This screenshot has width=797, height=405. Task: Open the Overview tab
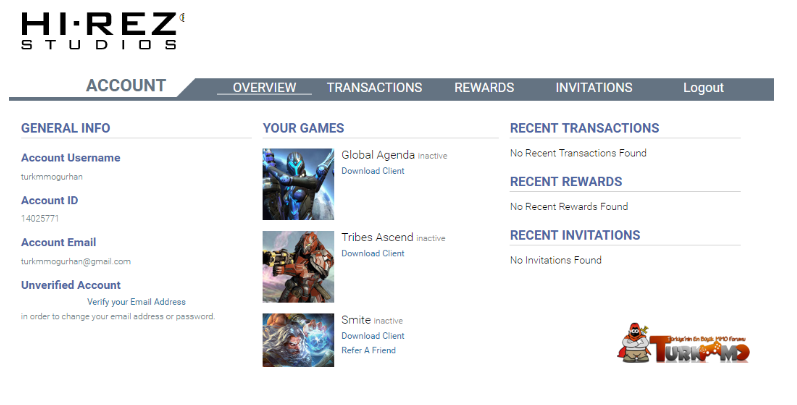264,87
